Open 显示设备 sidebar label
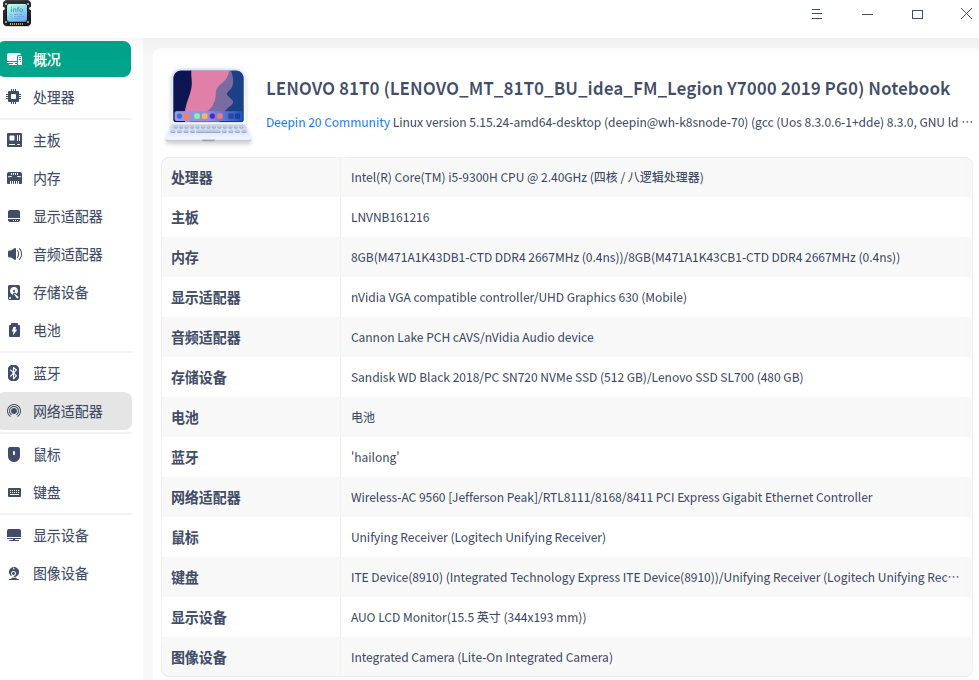Screen dimensions: 979x680 point(61,536)
